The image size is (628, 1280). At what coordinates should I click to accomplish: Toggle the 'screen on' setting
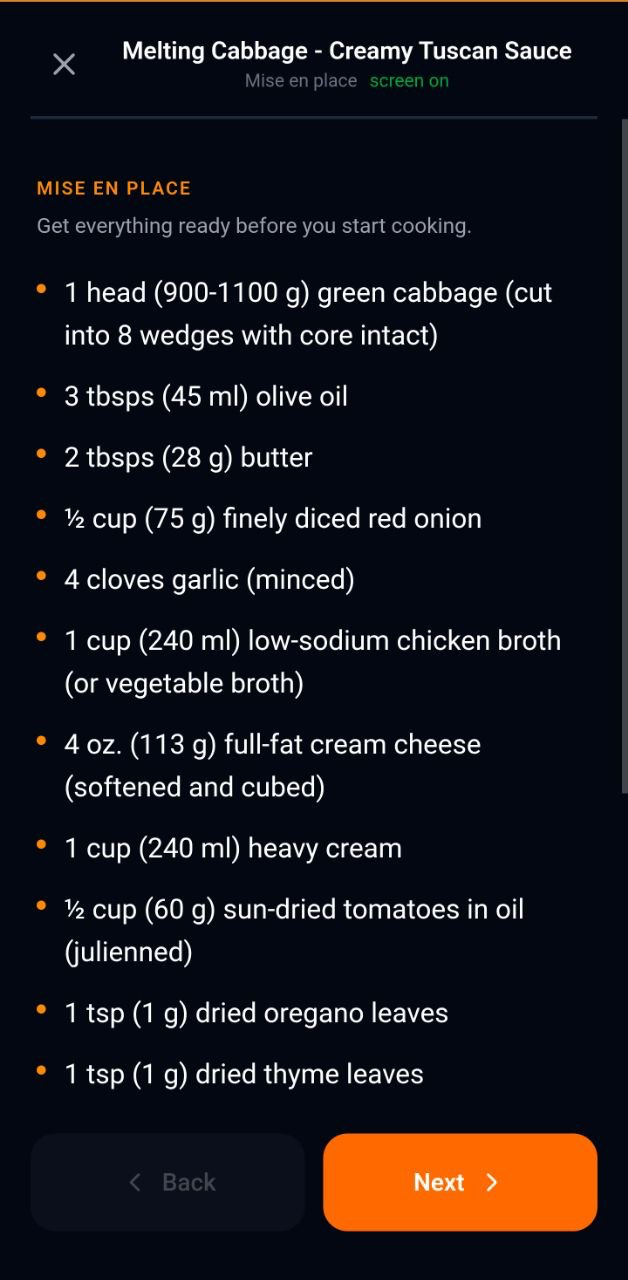click(x=409, y=81)
